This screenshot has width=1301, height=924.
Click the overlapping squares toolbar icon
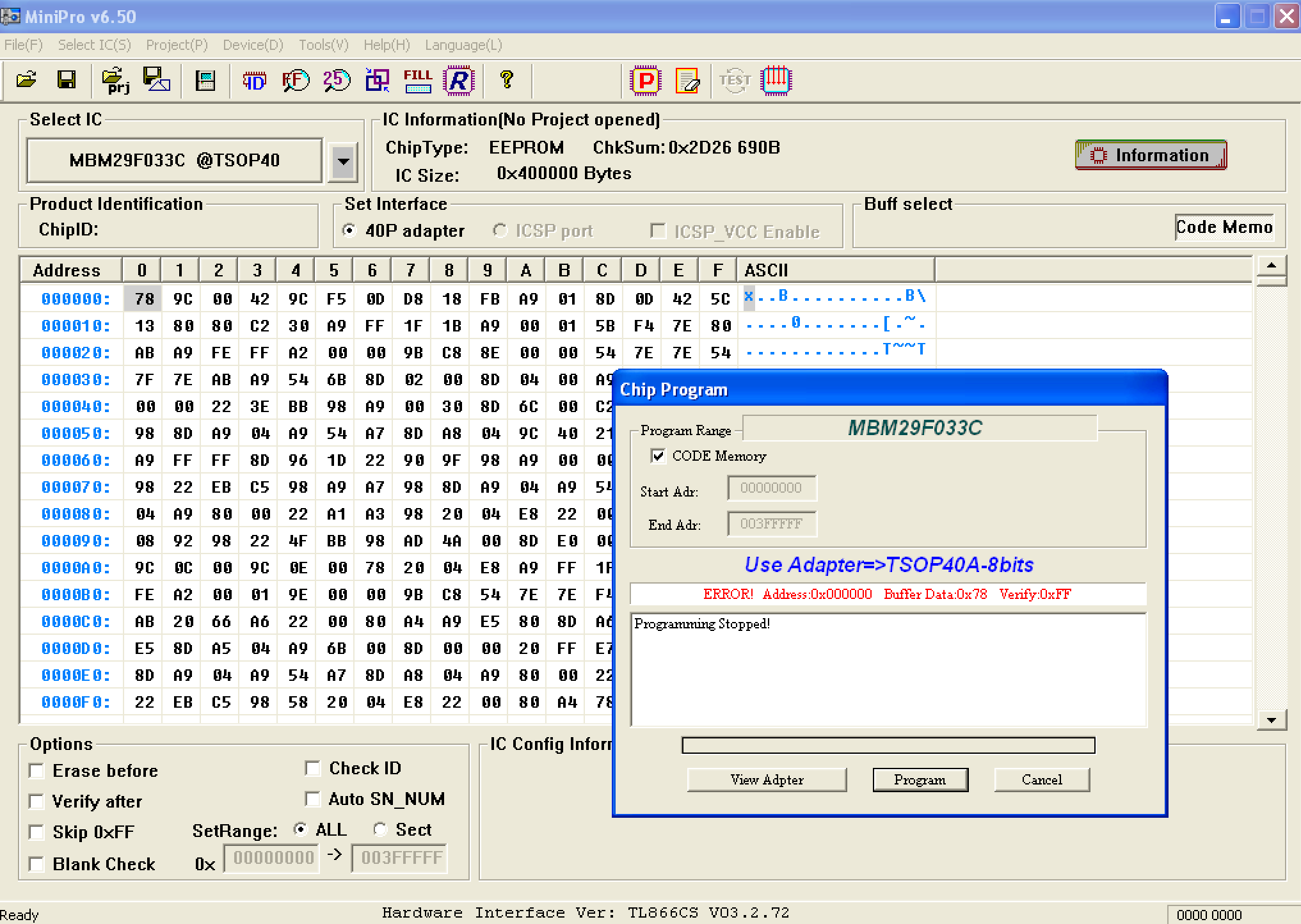(x=378, y=80)
